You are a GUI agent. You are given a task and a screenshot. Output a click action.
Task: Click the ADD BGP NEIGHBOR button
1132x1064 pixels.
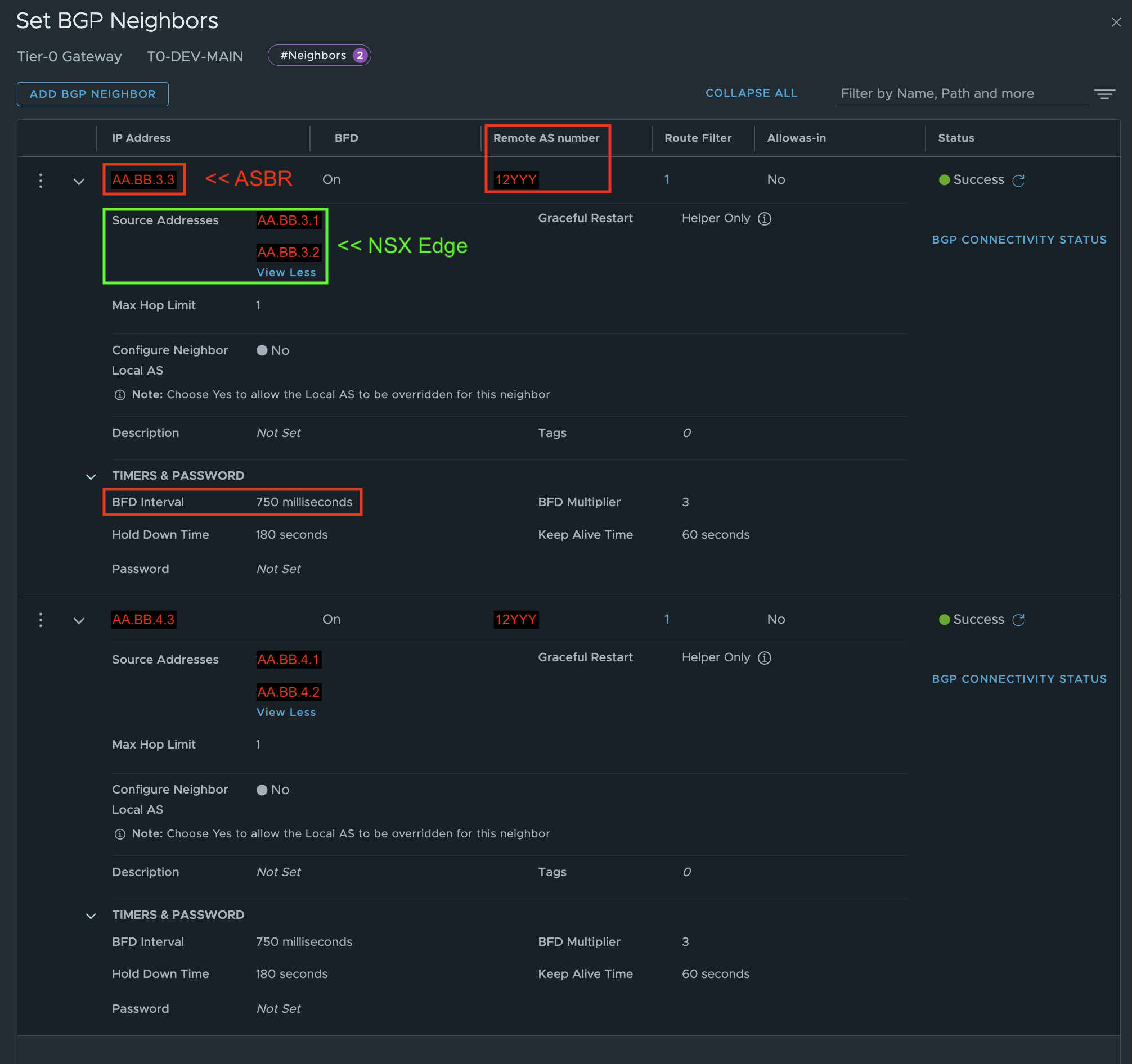click(93, 94)
